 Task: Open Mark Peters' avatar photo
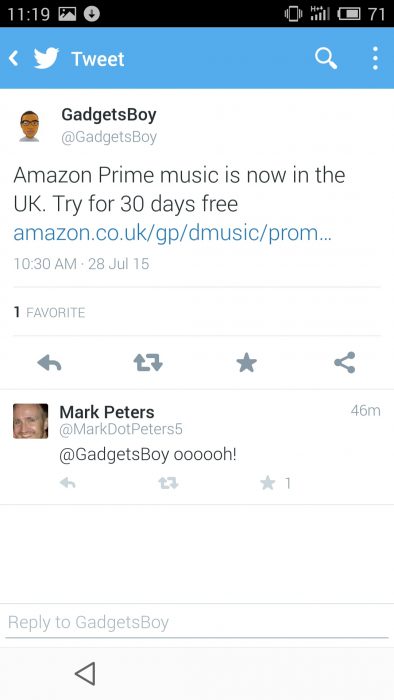pos(30,421)
